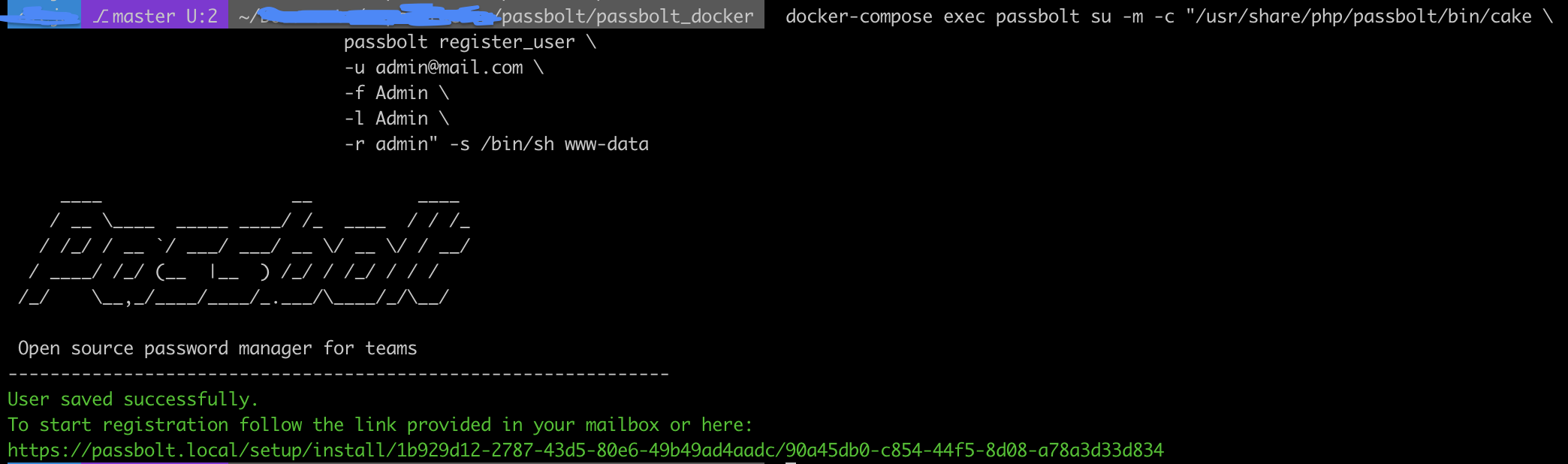1568x464 pixels.
Task: Click the 'User saved successfully.' message
Action: [133, 399]
